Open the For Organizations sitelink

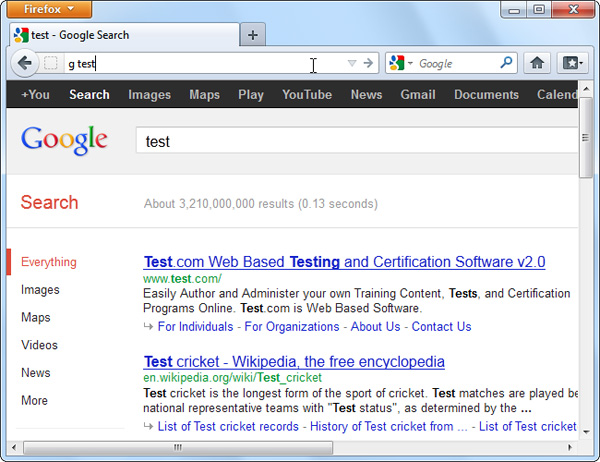point(292,327)
